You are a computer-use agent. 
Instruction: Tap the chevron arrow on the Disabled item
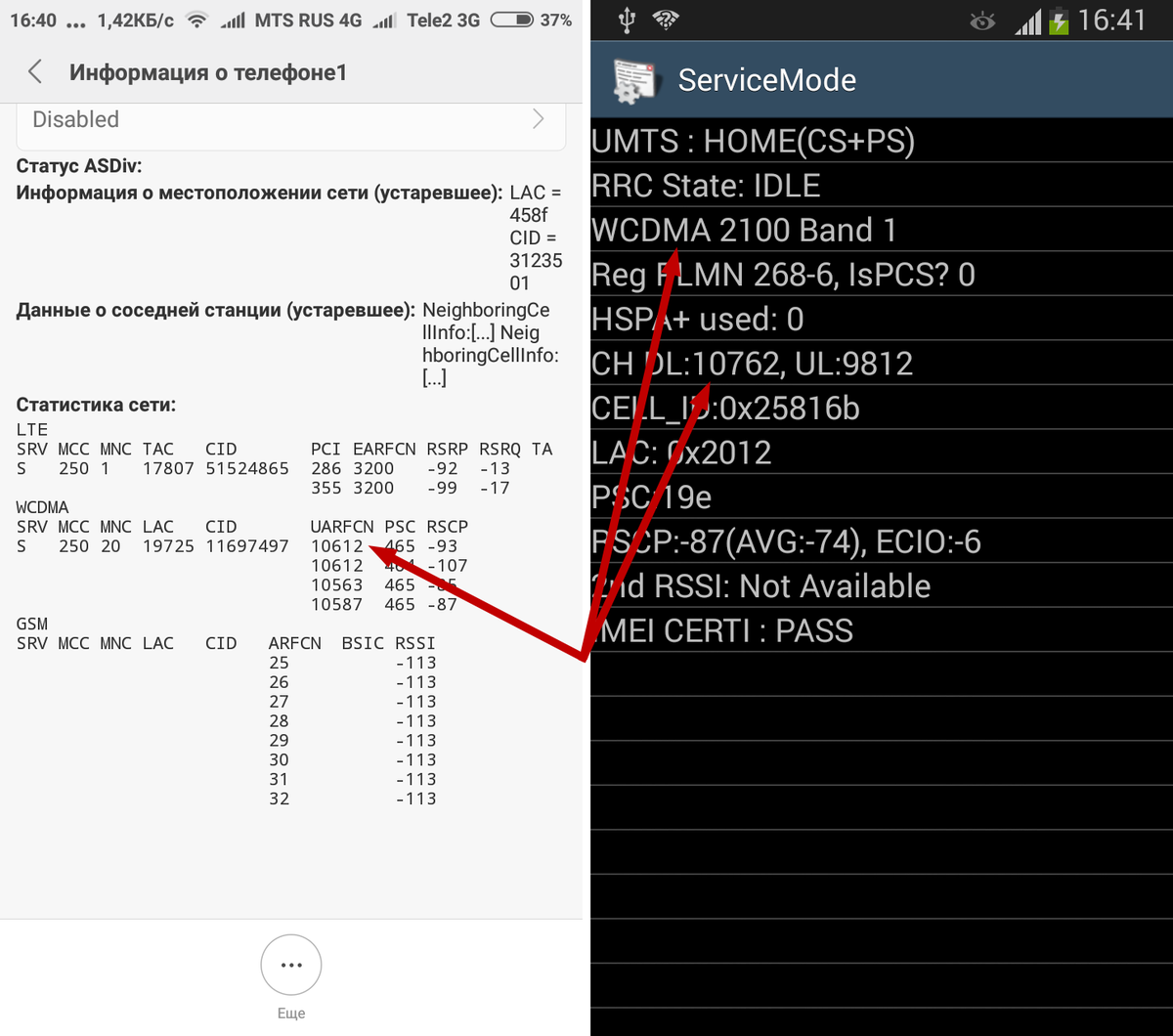(537, 119)
